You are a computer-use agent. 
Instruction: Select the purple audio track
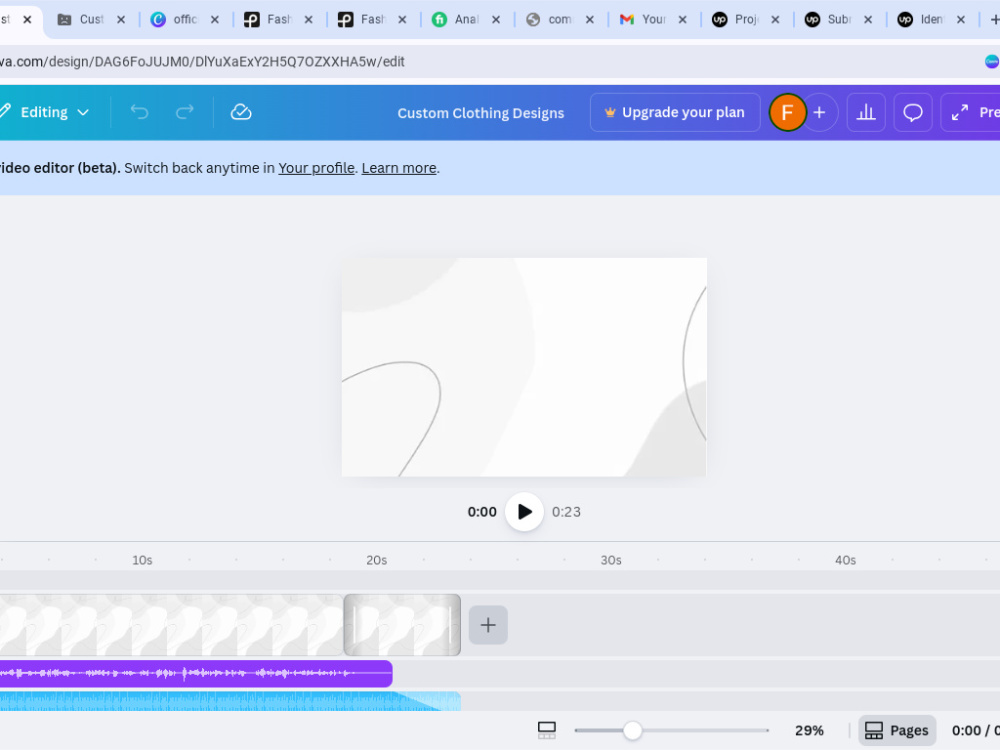pos(196,673)
